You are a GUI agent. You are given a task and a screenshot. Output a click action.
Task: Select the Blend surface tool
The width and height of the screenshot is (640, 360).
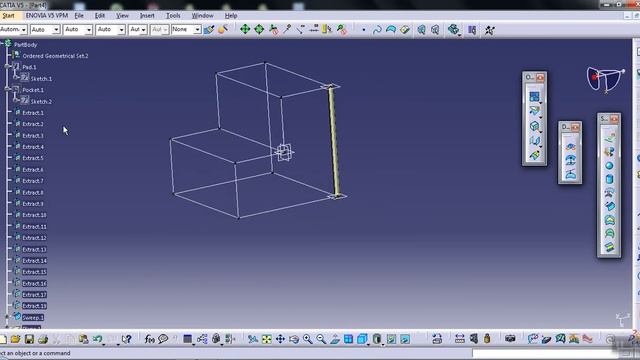coord(609,247)
